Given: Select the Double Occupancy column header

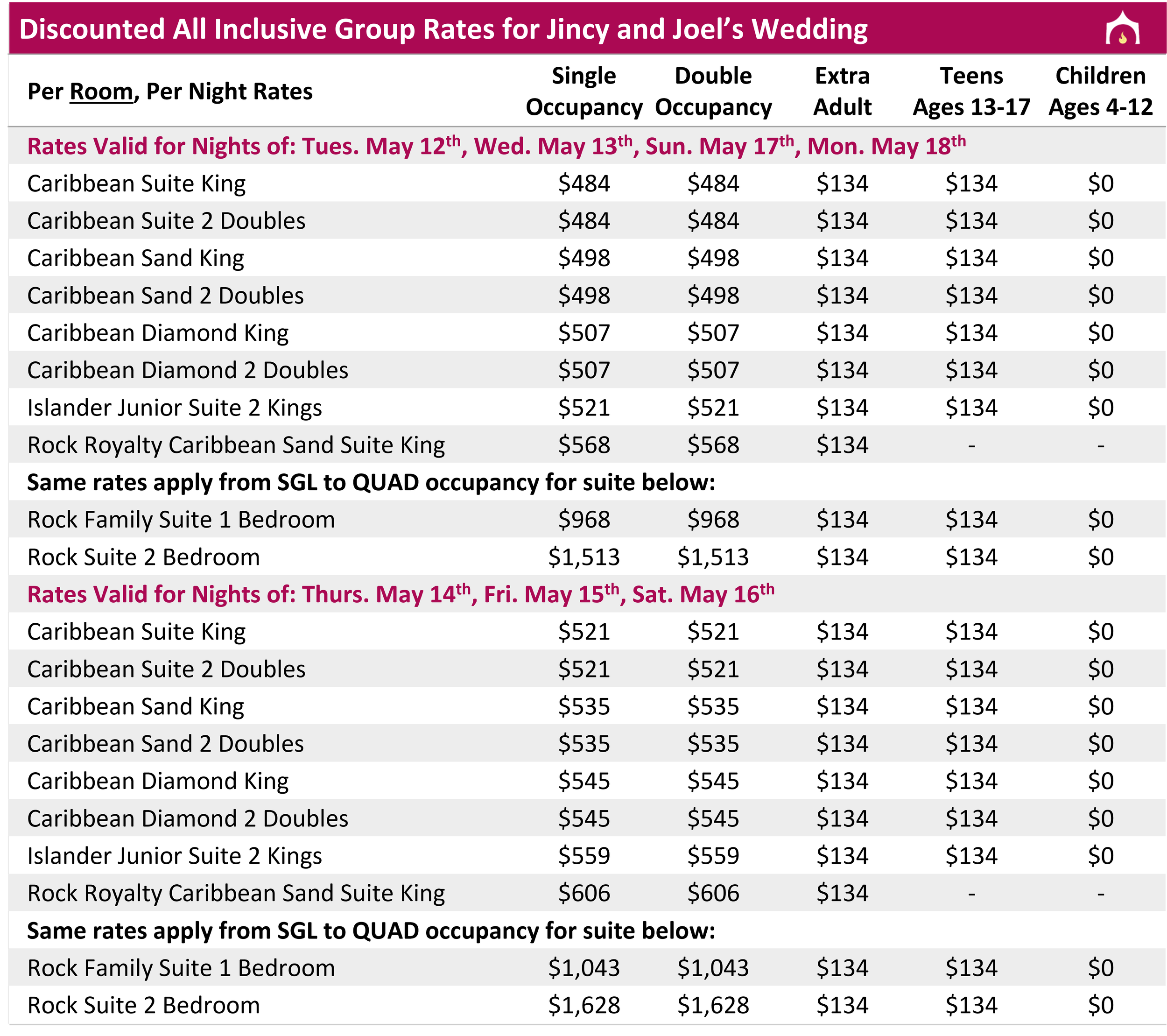Looking at the screenshot, I should click(x=713, y=92).
